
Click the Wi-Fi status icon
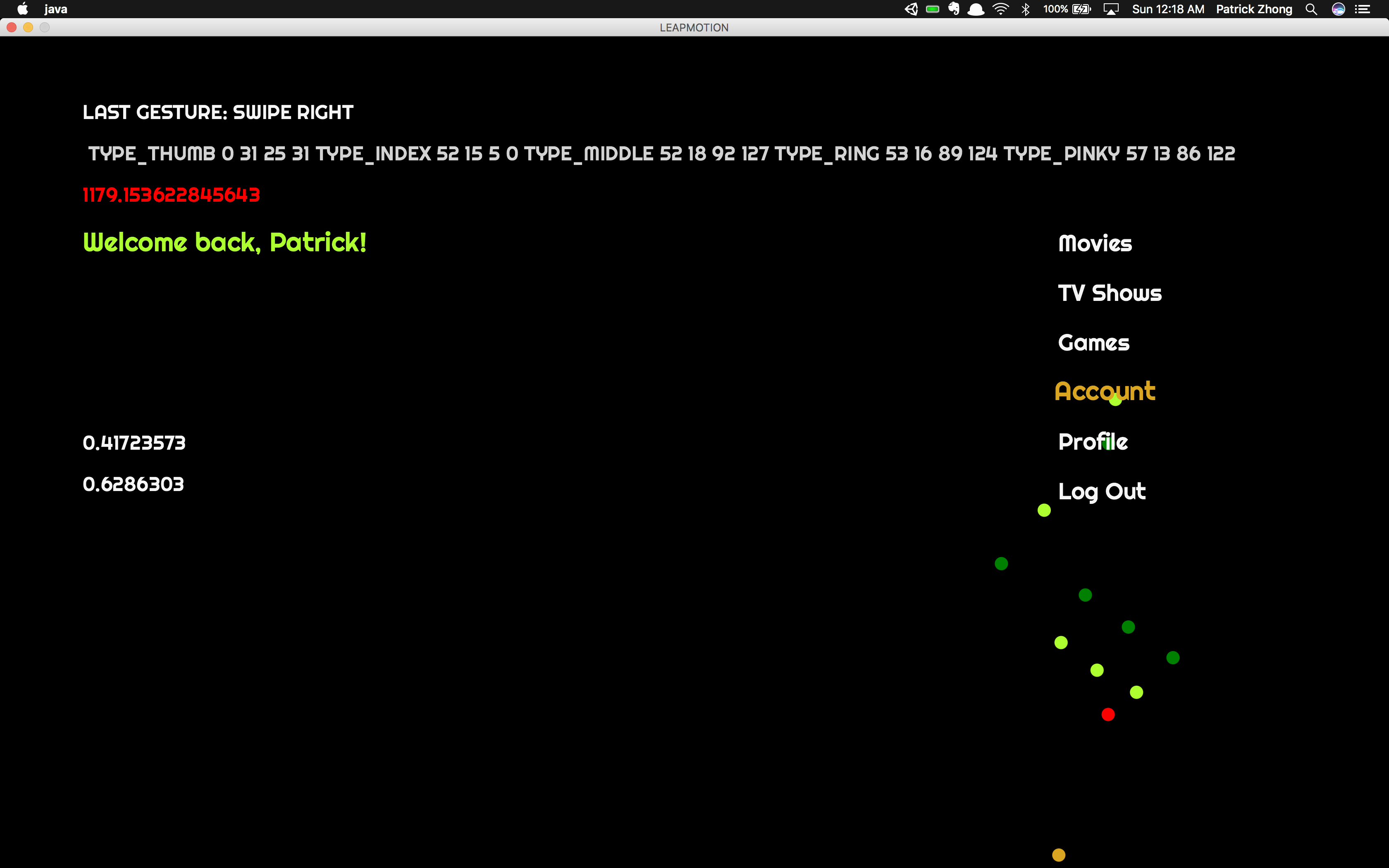[x=1000, y=9]
